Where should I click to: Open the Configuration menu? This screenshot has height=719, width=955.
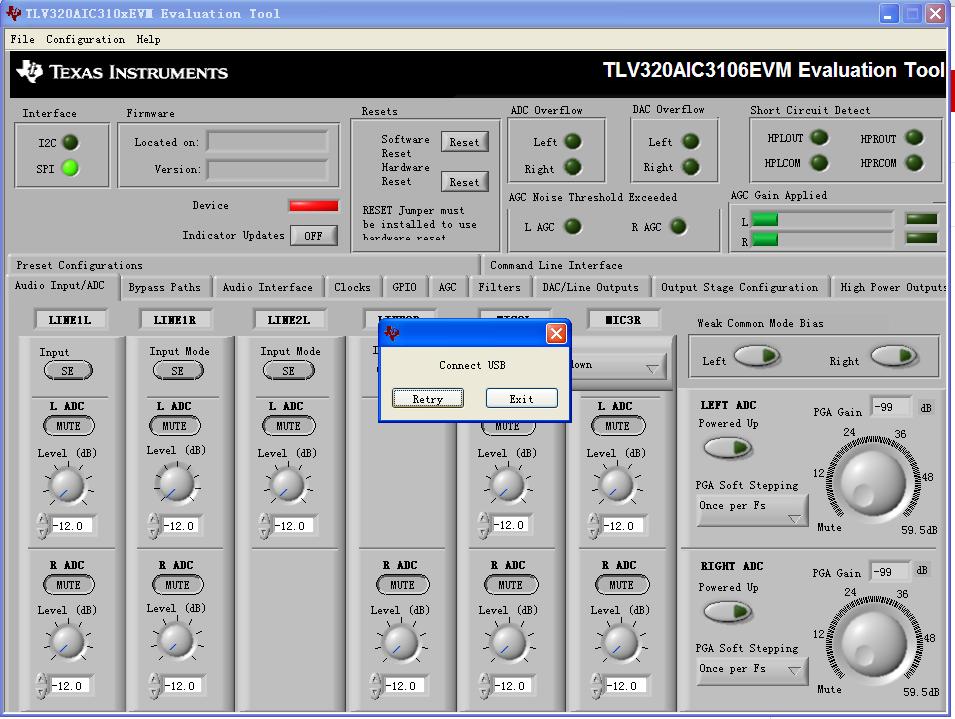click(x=85, y=40)
